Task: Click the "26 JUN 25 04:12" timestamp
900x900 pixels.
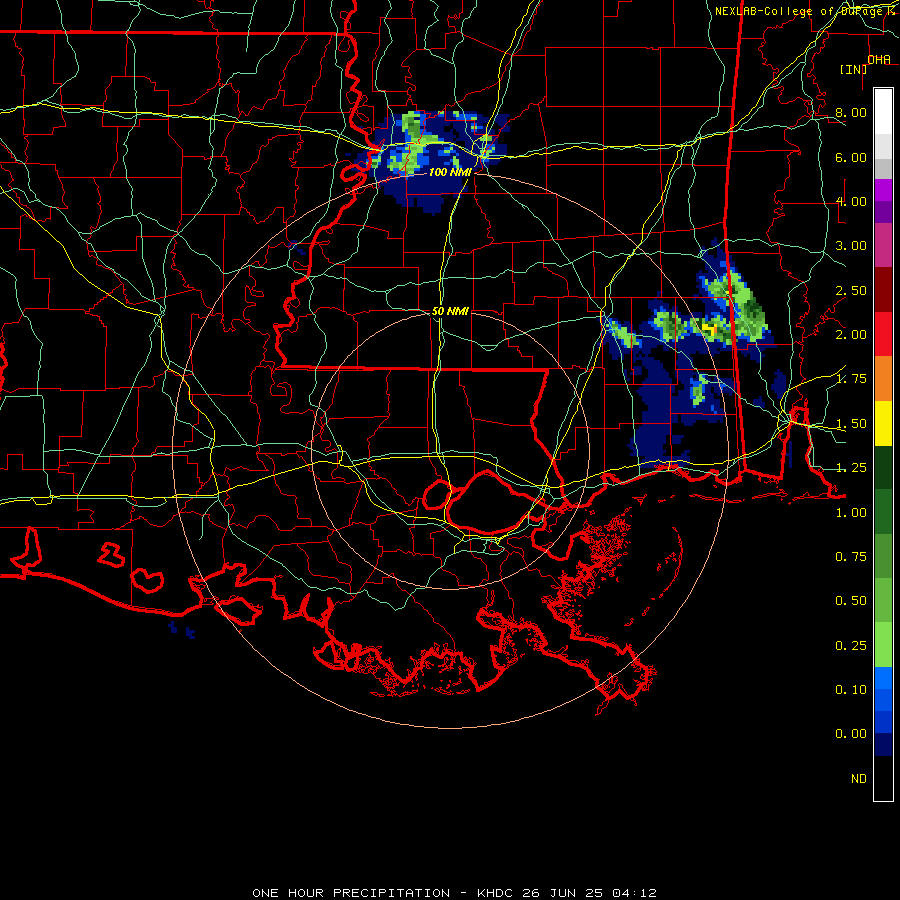Action: pos(589,893)
